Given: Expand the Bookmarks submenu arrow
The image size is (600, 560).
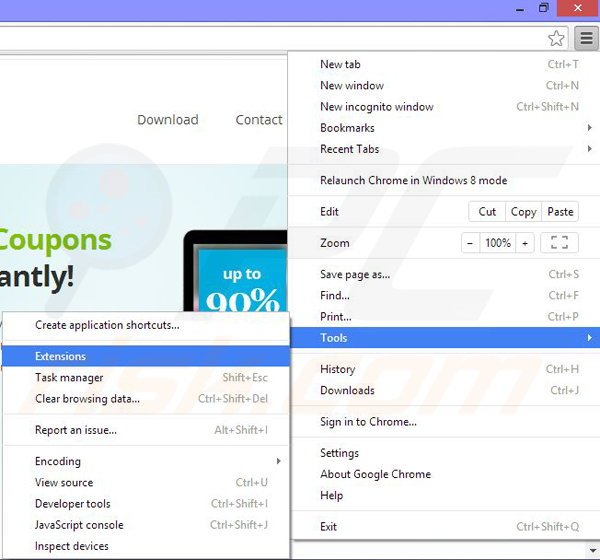Looking at the screenshot, I should pyautogui.click(x=590, y=127).
